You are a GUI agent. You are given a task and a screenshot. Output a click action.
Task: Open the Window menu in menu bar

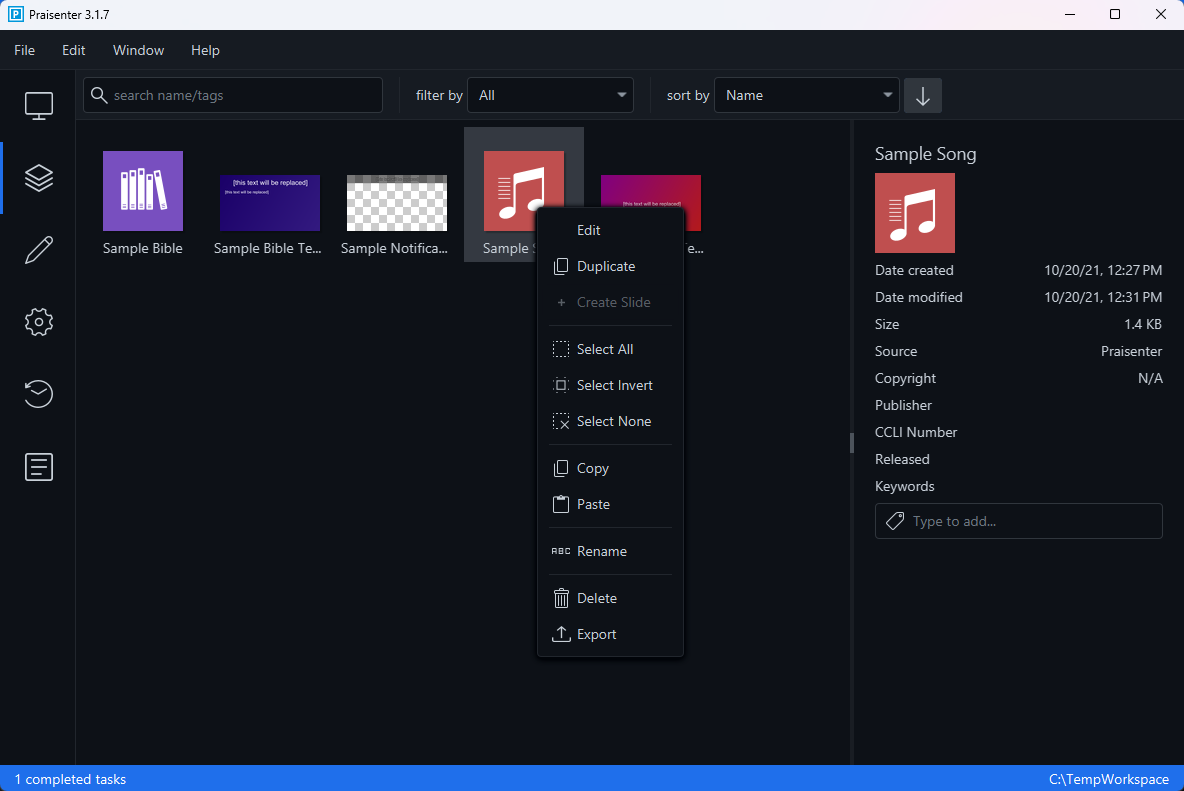(x=138, y=50)
